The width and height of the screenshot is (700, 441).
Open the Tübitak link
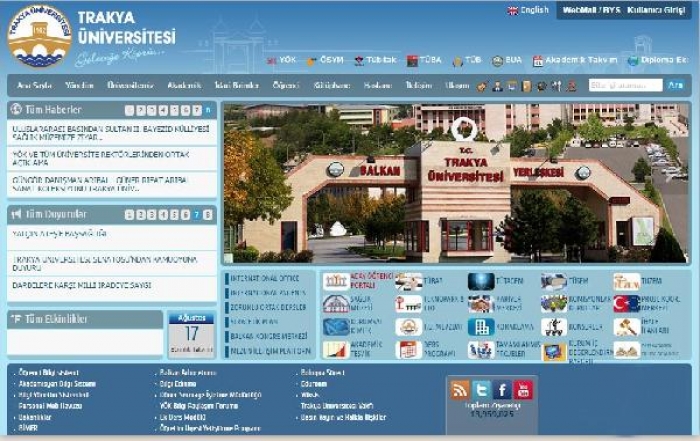coord(375,60)
